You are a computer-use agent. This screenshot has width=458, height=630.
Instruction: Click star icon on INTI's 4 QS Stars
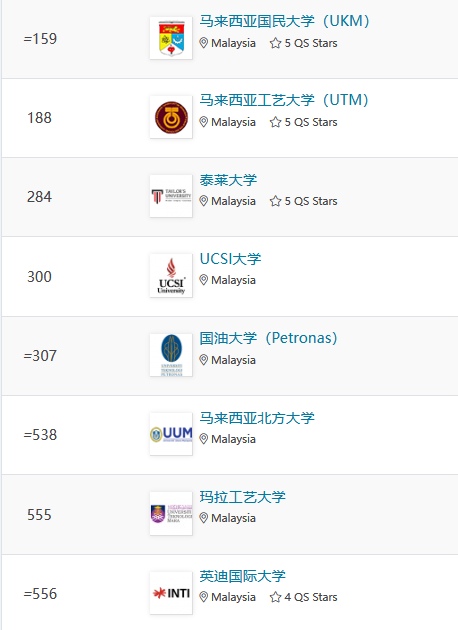coord(275,597)
